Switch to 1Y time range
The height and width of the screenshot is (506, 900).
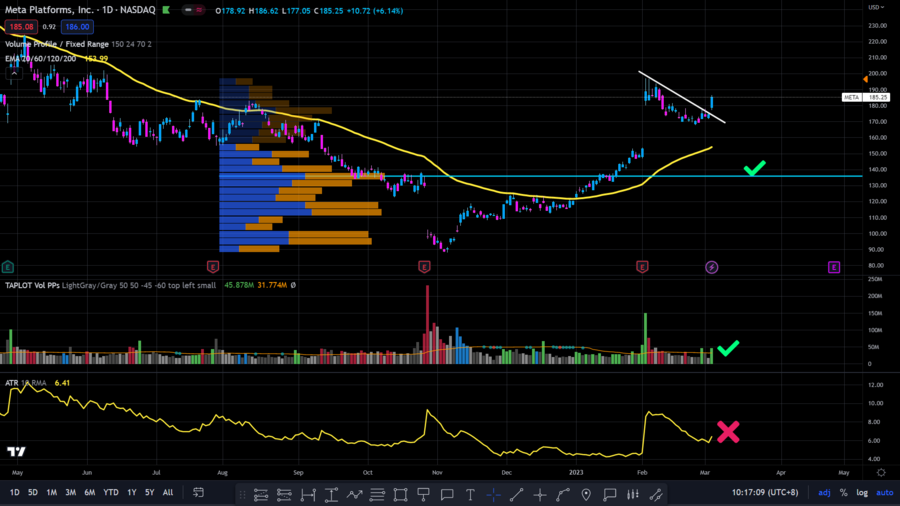click(x=131, y=492)
